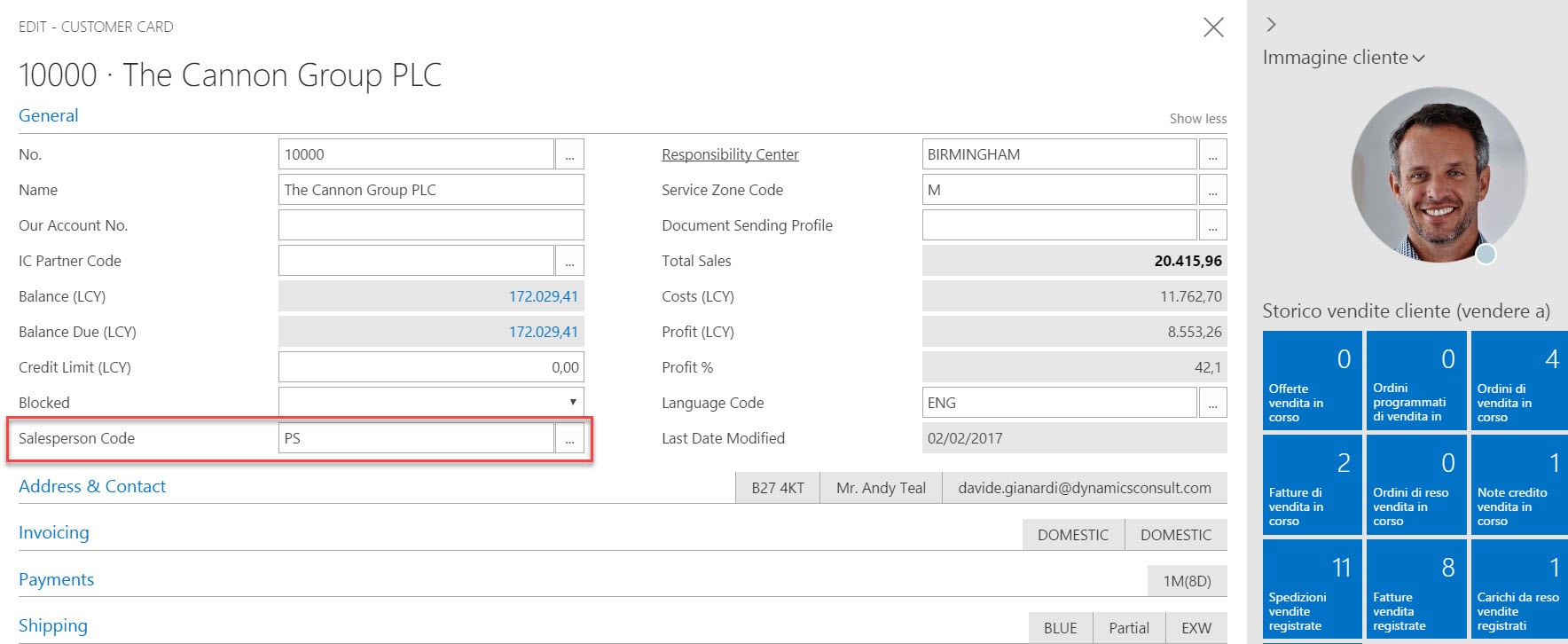Viewport: 1568px width, 644px height.
Task: Click the Partial shipping summary value
Action: [x=1129, y=628]
